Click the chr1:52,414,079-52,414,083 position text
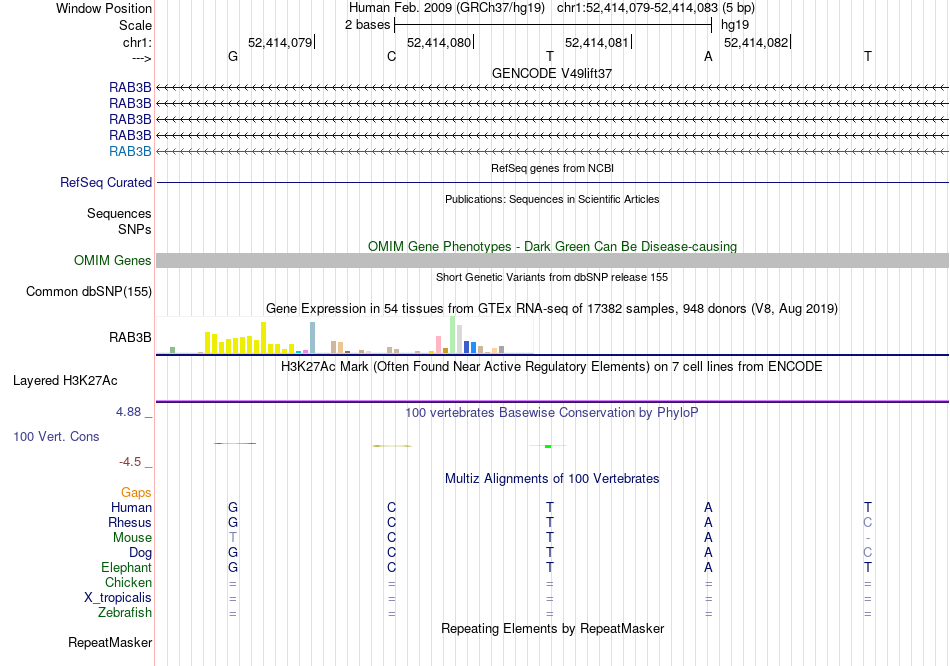Screen dimensions: 950x666 pos(637,8)
